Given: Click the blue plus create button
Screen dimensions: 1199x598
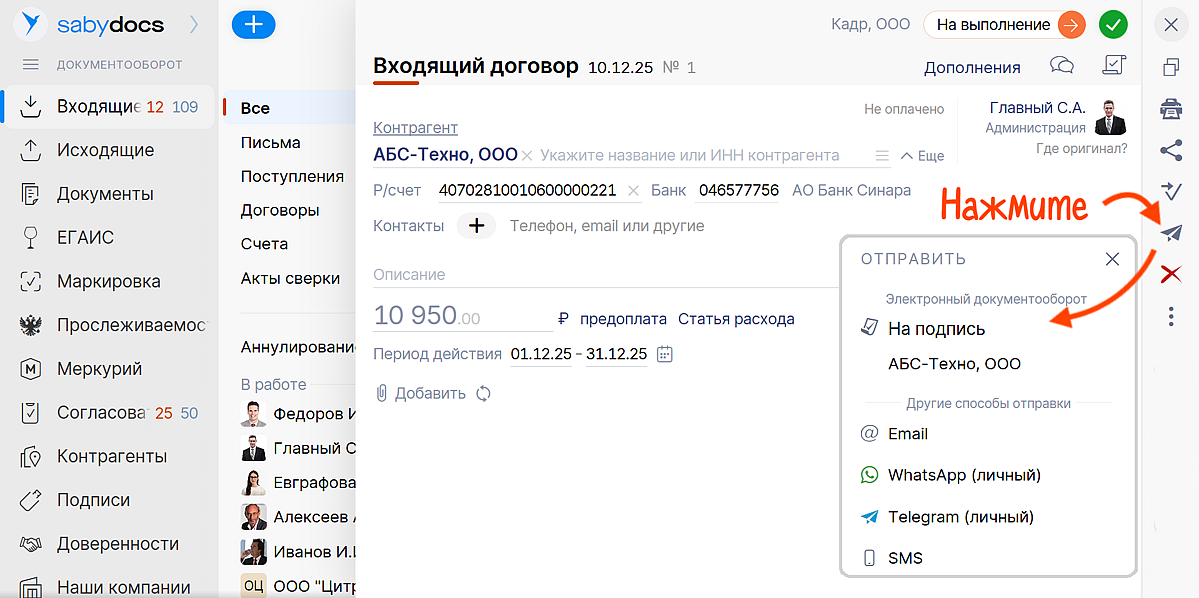Looking at the screenshot, I should pyautogui.click(x=253, y=25).
